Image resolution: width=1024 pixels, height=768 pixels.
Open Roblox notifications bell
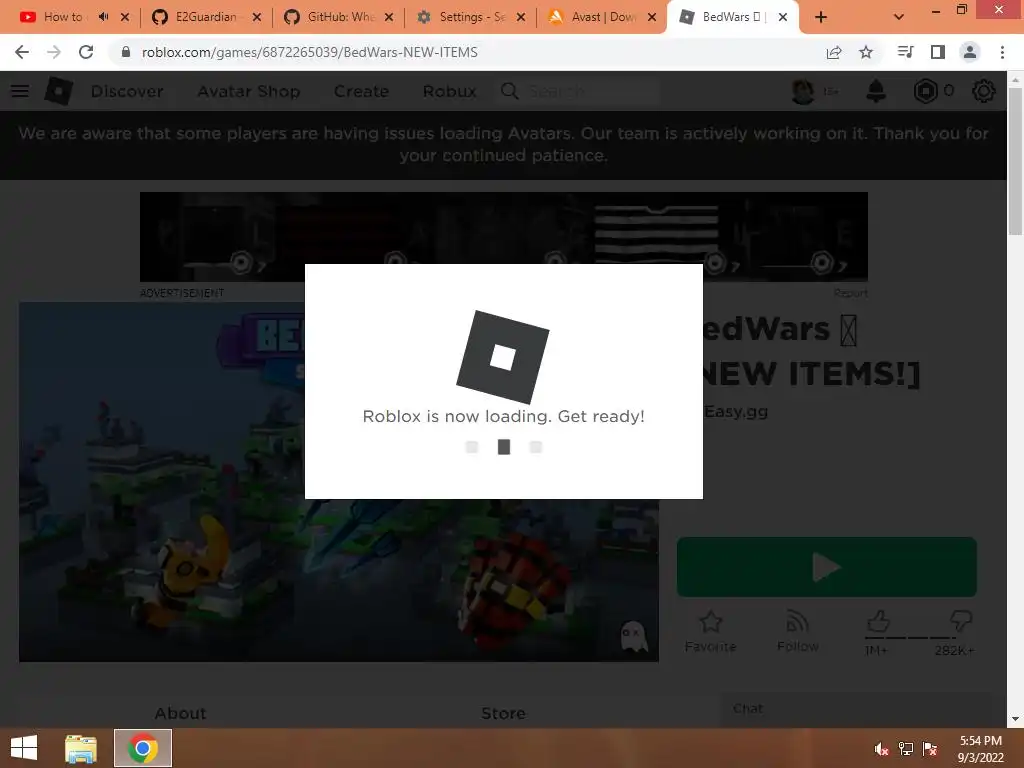click(876, 91)
